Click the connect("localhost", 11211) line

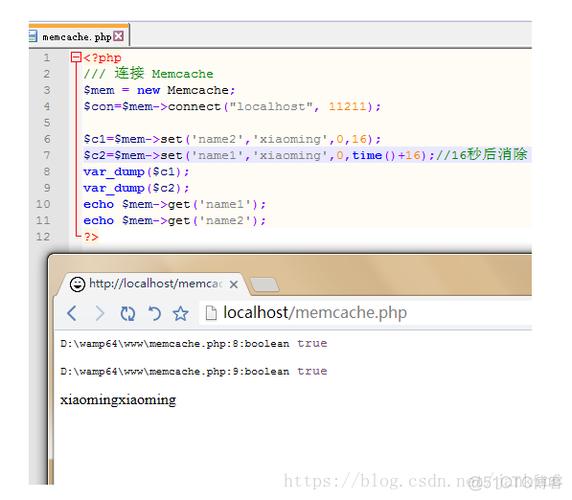pos(232,106)
